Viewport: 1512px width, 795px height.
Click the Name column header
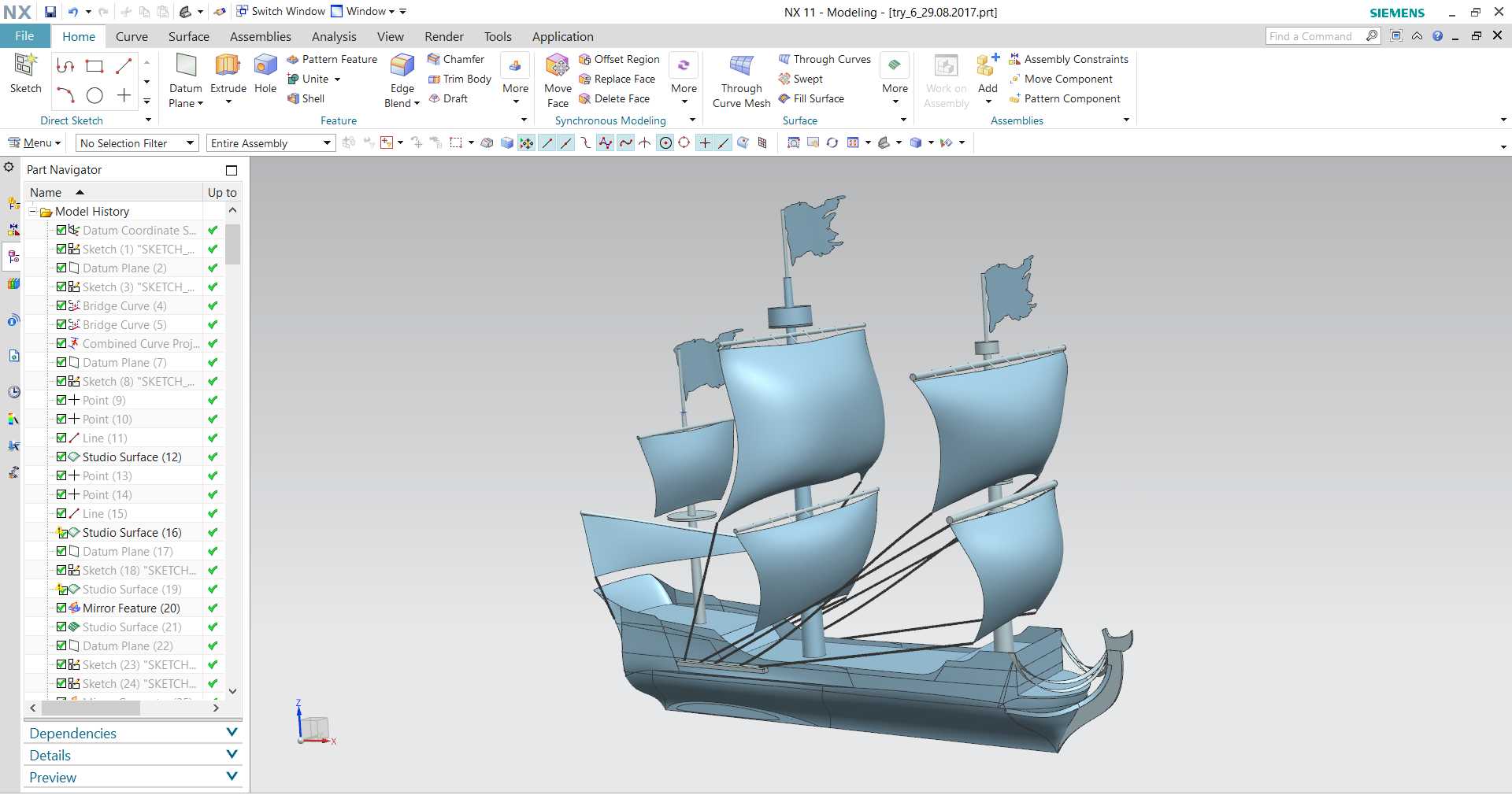tap(113, 192)
